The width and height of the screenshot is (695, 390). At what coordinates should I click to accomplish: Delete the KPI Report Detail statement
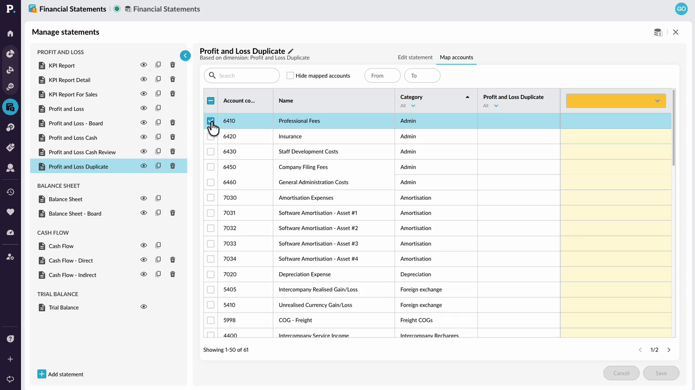tap(172, 79)
